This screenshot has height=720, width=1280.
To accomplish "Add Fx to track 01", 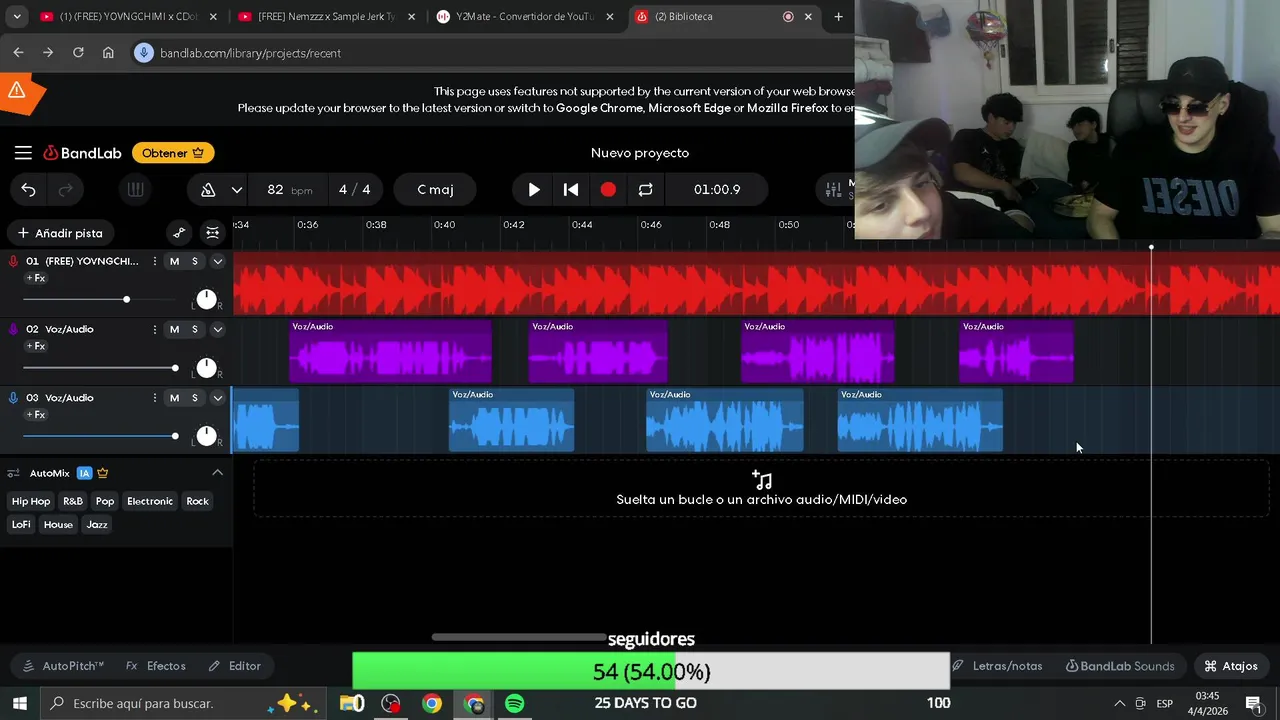I will point(35,278).
